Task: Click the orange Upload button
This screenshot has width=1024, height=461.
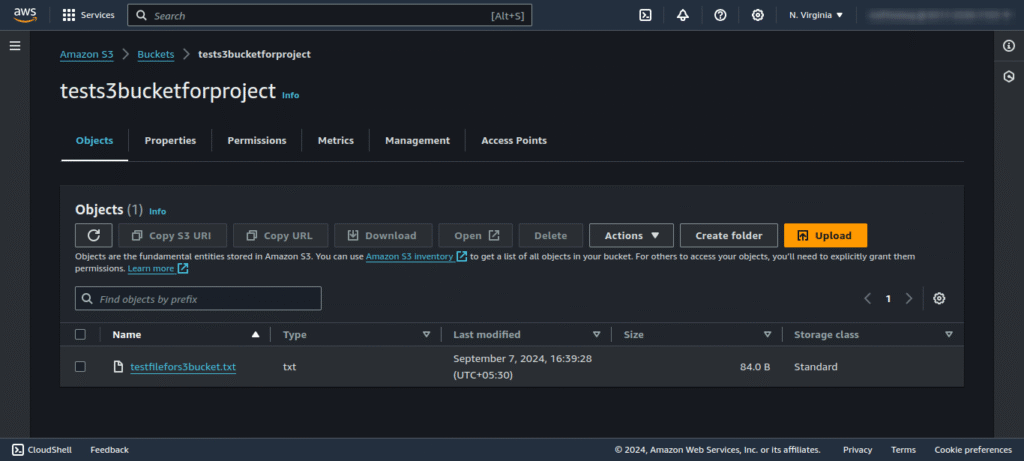Action: click(x=825, y=235)
